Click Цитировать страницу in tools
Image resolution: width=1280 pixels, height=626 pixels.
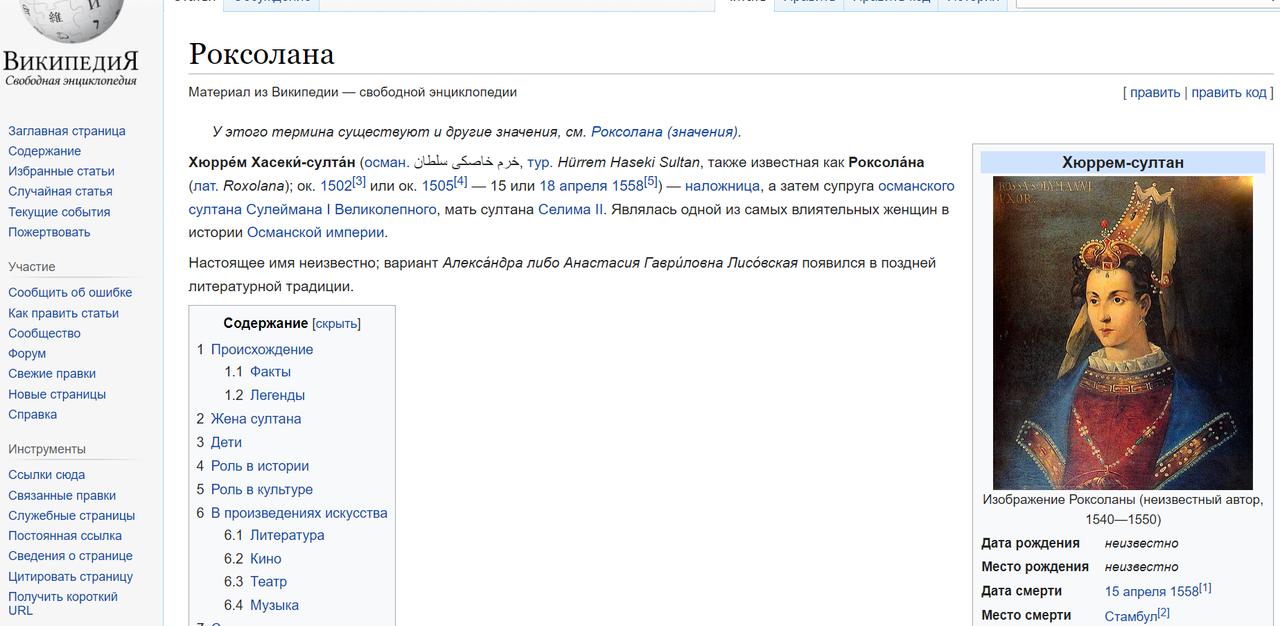point(70,576)
